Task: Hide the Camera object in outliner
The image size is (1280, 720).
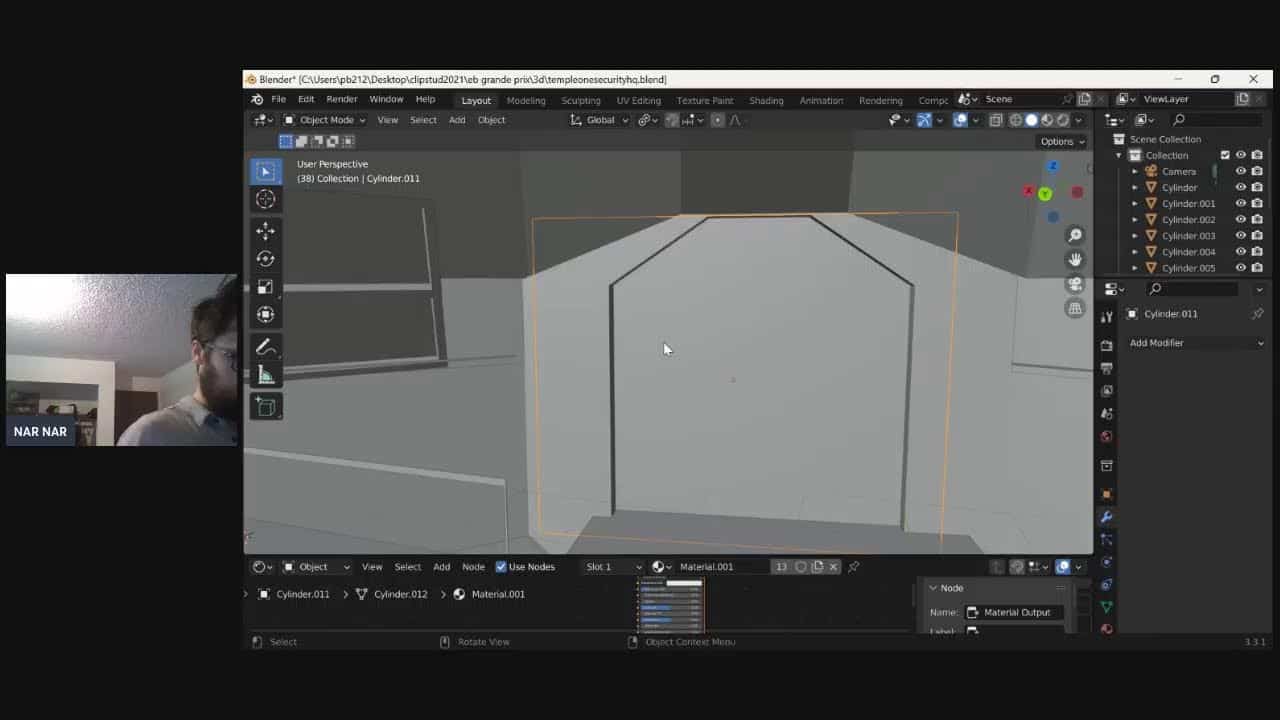Action: point(1240,171)
